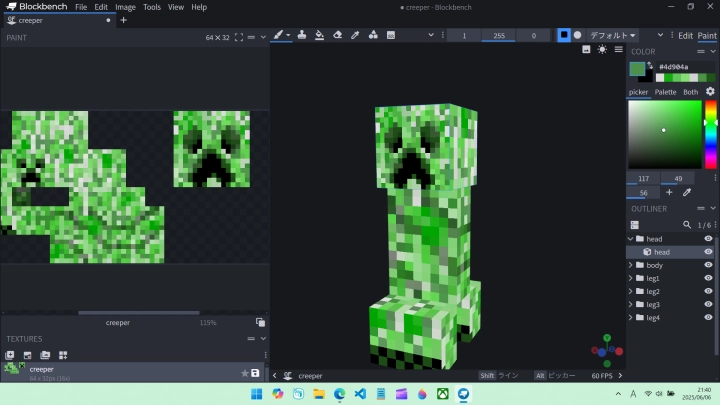Collapse the head group in outliner
The height and width of the screenshot is (405, 720).
[x=631, y=239]
